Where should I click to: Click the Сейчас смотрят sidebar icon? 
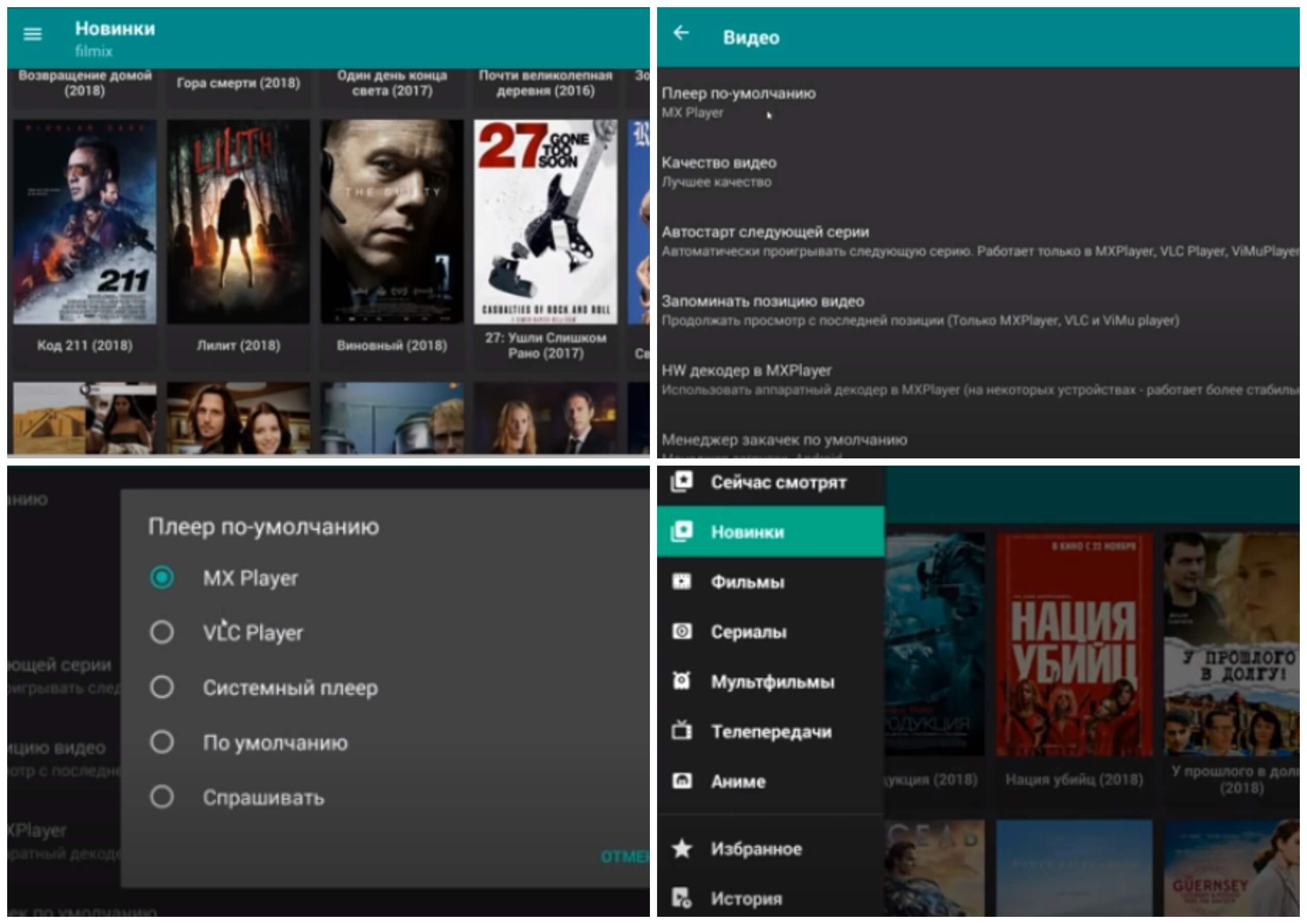pyautogui.click(x=682, y=482)
